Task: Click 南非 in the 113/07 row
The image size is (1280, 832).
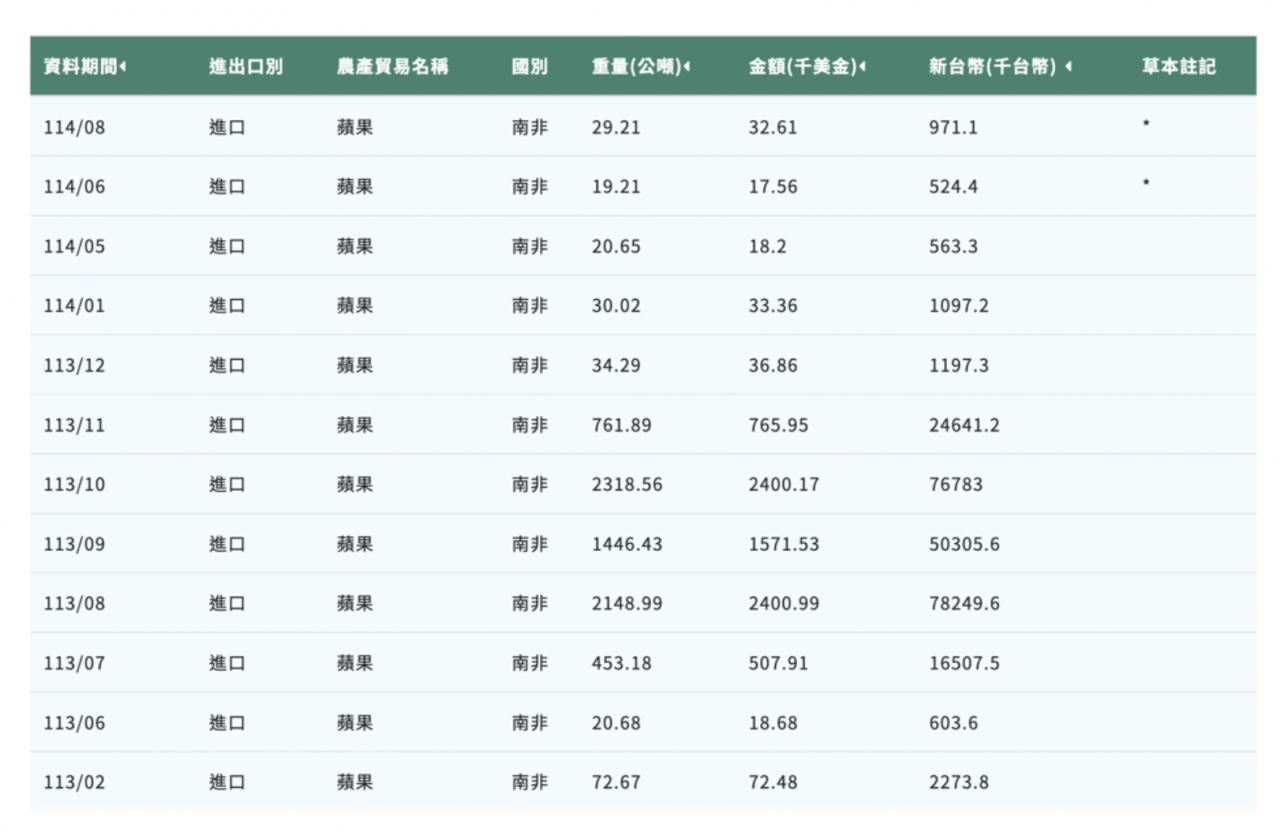Action: (529, 663)
